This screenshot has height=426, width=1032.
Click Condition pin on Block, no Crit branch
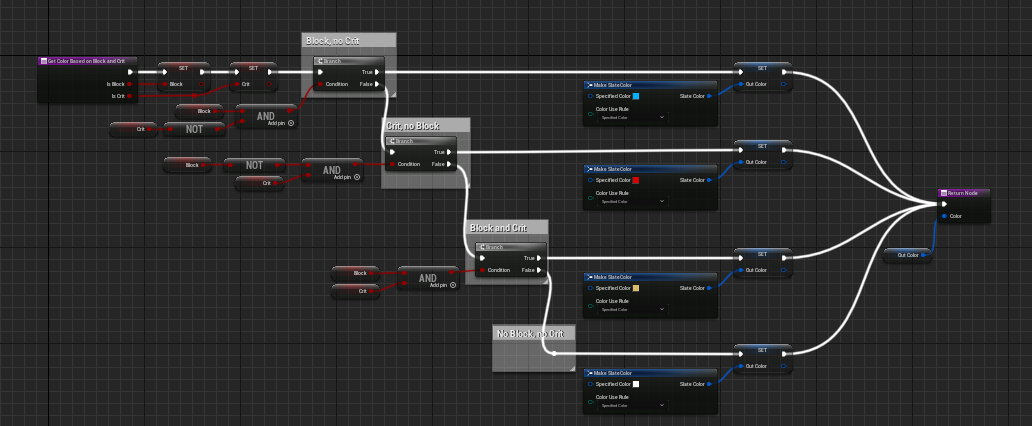point(319,84)
